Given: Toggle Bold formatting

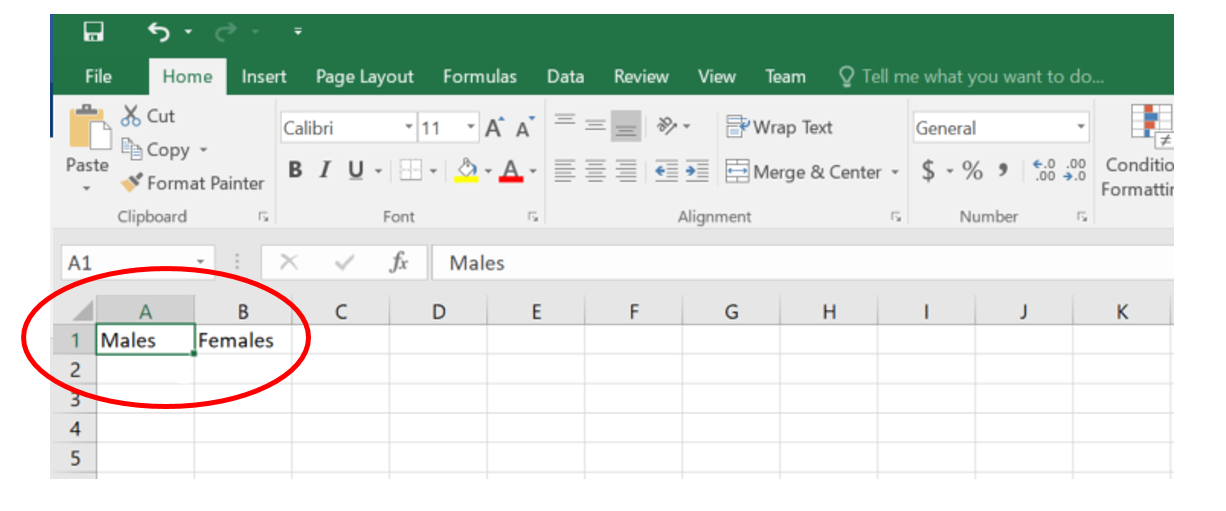Looking at the screenshot, I should coord(295,171).
